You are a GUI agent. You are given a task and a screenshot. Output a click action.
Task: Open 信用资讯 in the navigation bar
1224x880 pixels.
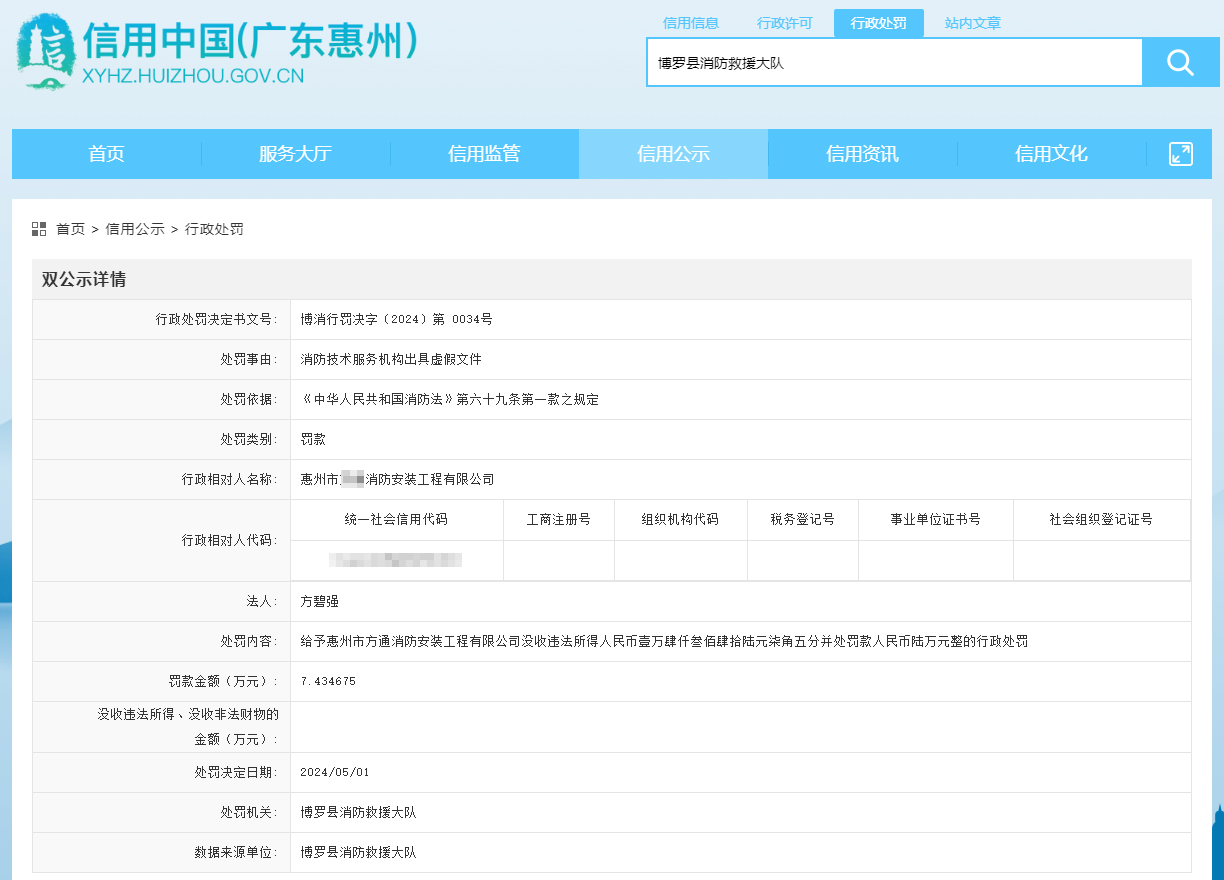click(x=862, y=154)
